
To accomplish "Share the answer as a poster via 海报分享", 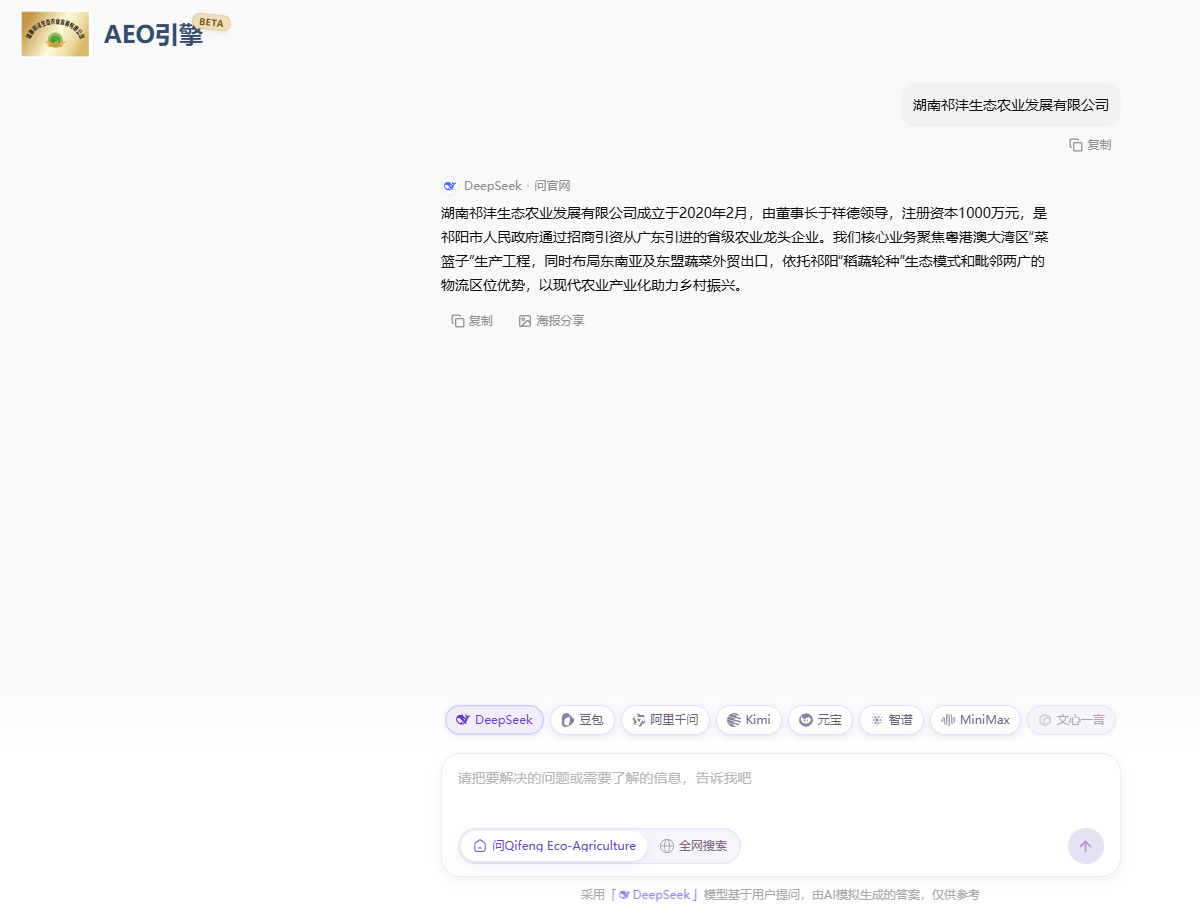I will 551,321.
